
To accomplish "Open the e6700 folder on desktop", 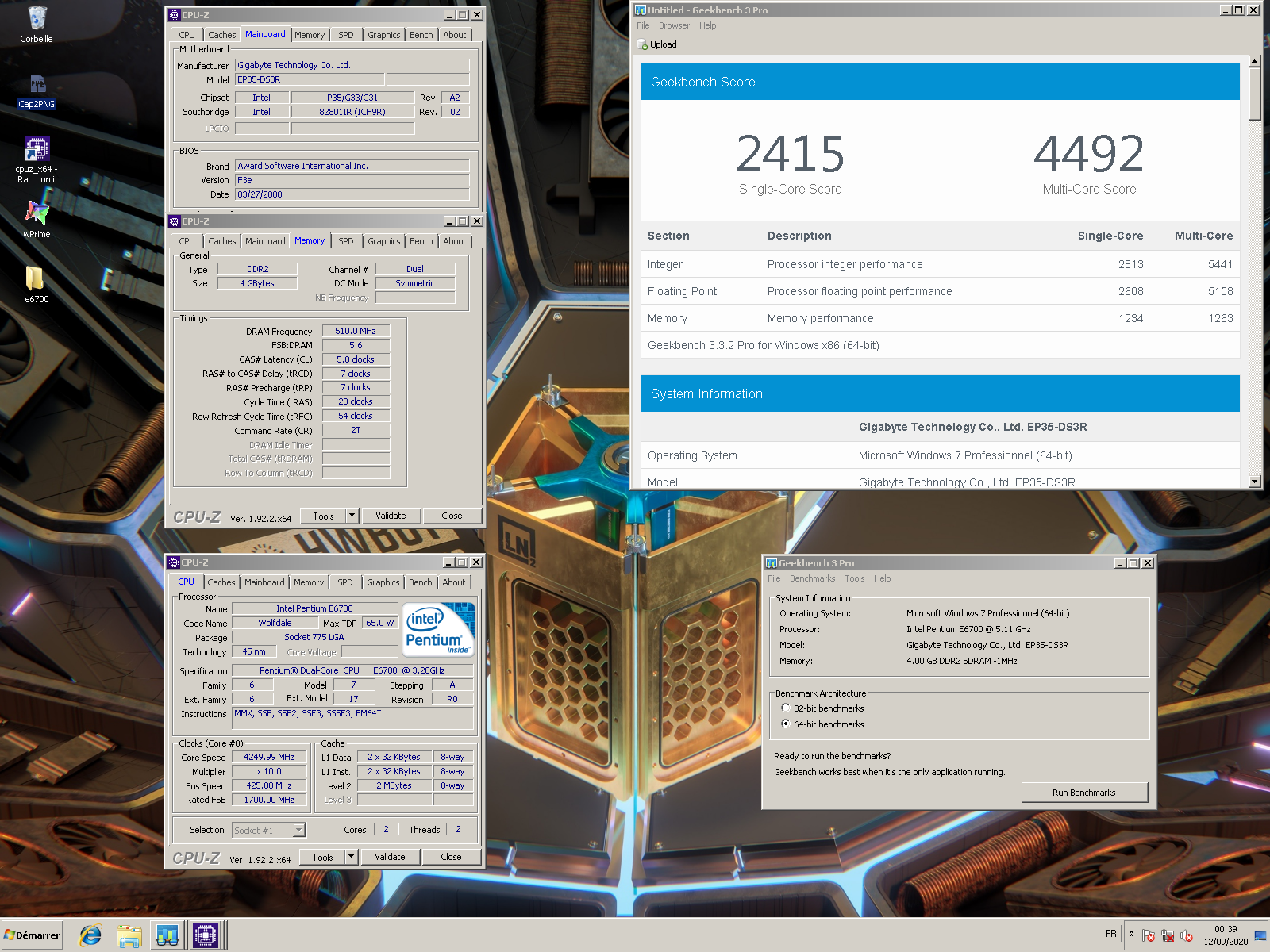I will pyautogui.click(x=37, y=284).
